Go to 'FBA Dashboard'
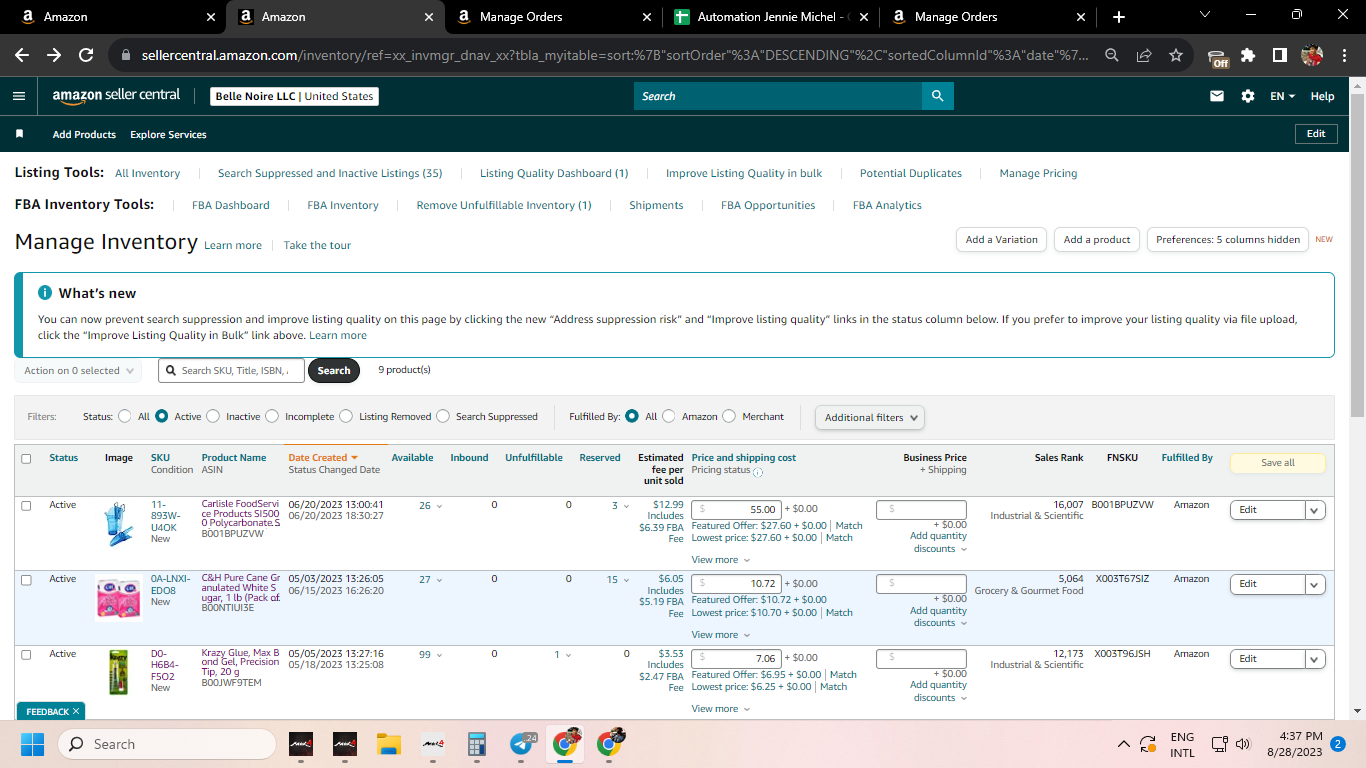Screen dimensions: 1366x768 click(231, 205)
